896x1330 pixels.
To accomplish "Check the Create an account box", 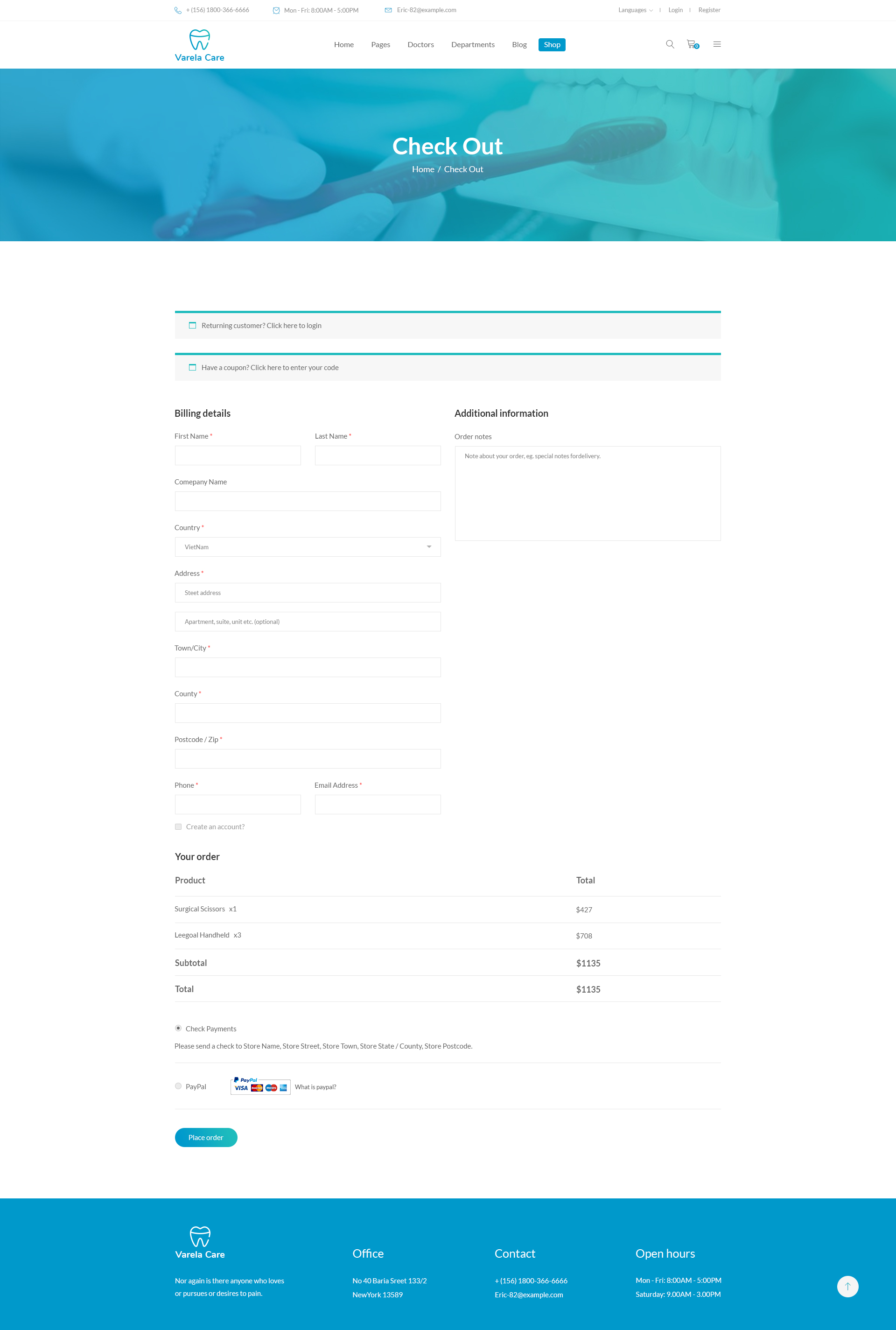I will [178, 826].
